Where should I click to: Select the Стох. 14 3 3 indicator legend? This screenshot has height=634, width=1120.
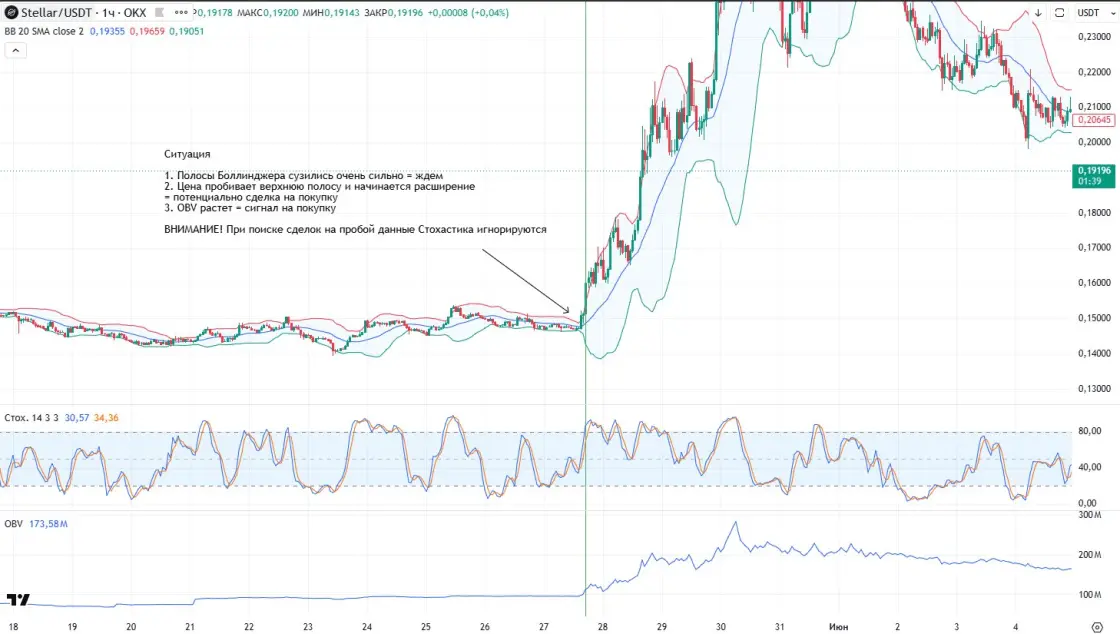click(x=32, y=418)
